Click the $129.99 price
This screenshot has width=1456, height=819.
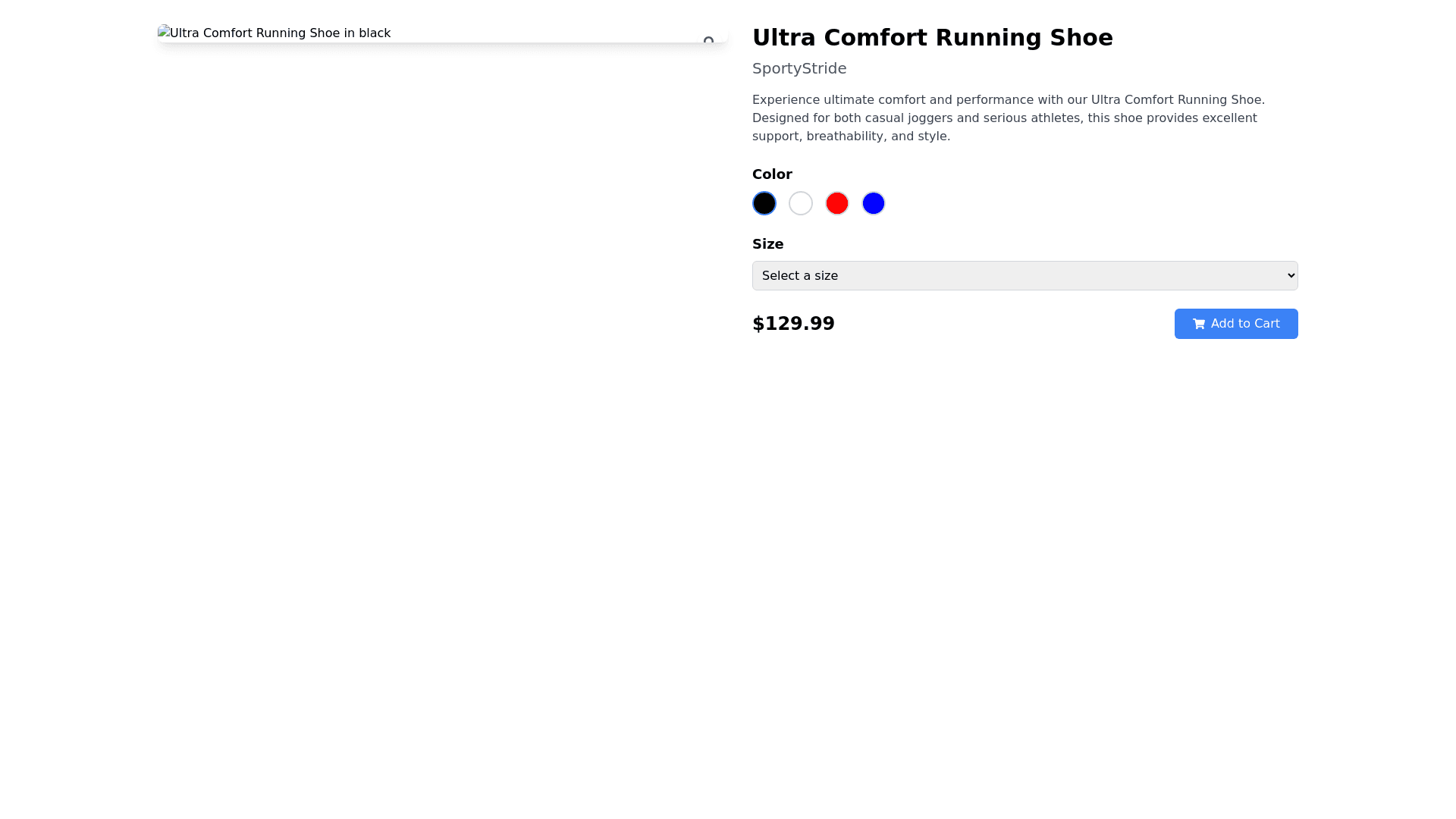click(x=793, y=324)
